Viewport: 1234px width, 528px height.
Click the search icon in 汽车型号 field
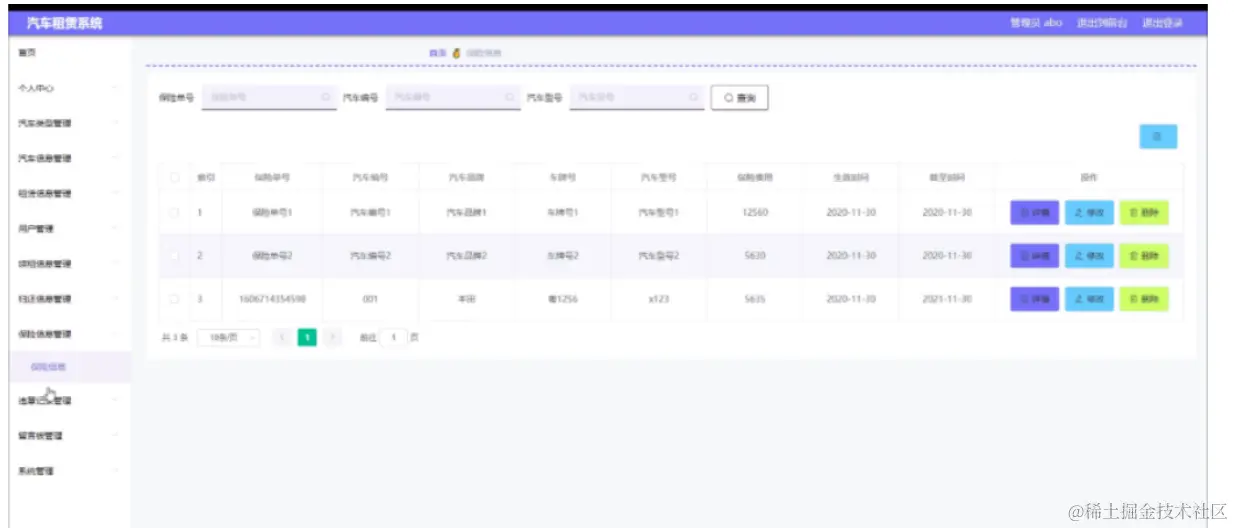(x=694, y=98)
